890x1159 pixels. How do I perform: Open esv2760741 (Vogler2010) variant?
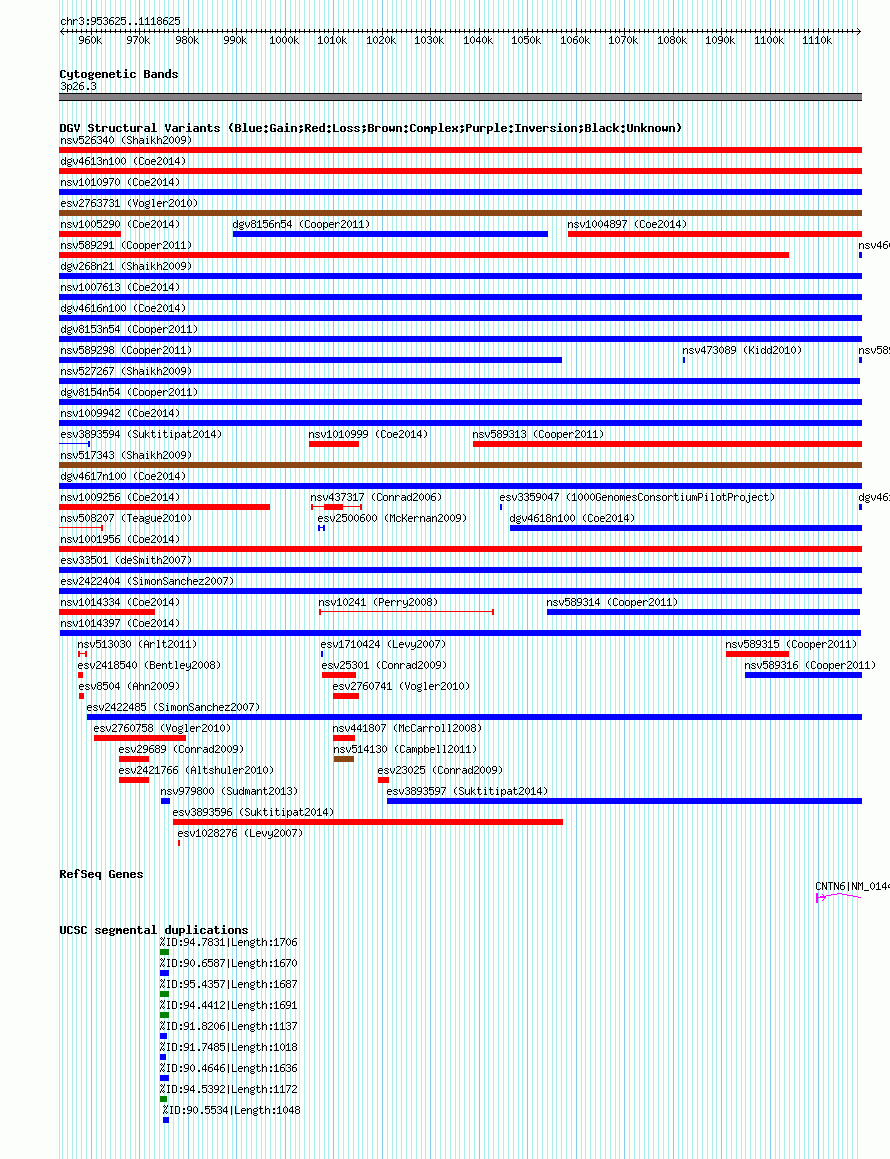click(401, 687)
